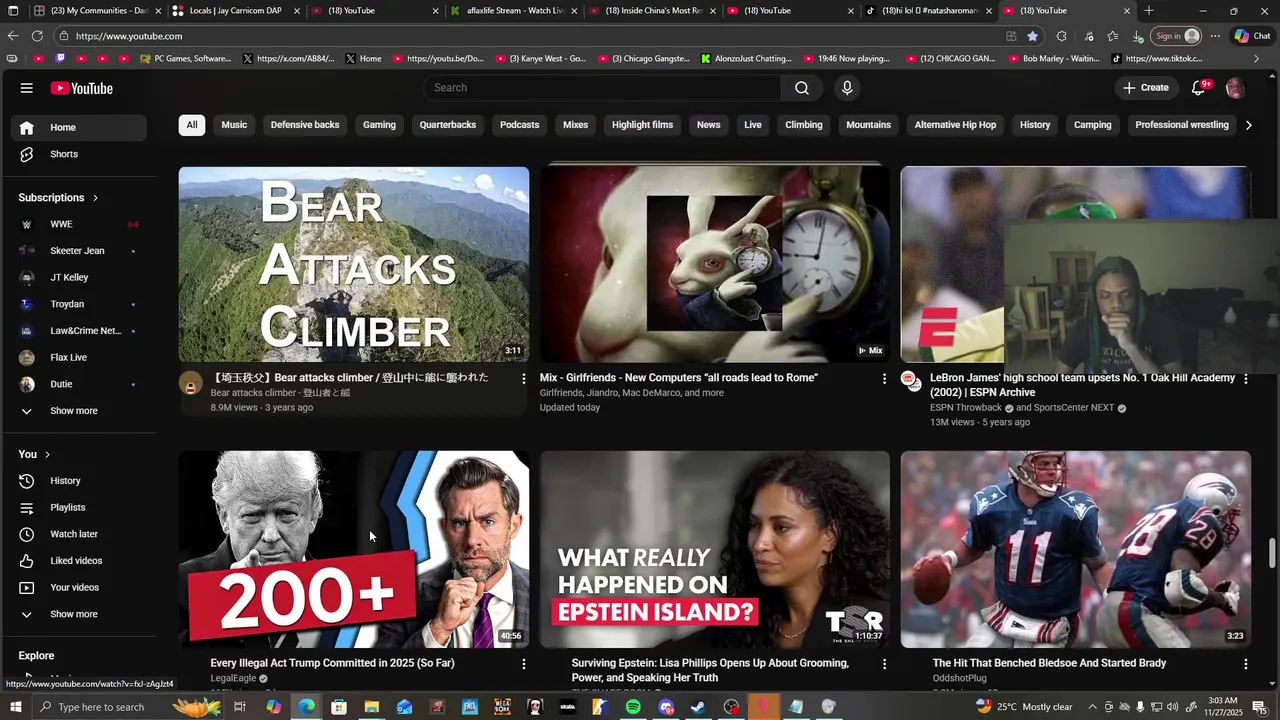
Task: Open the account avatar menu
Action: tap(1235, 88)
